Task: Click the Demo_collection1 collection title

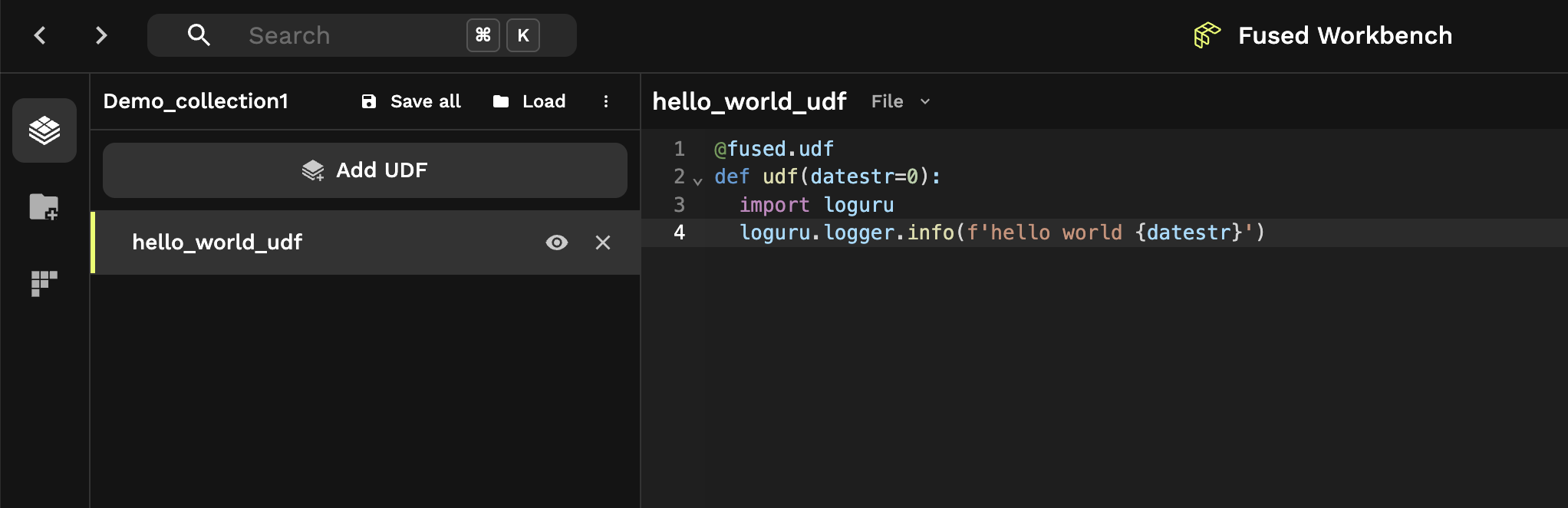Action: 196,101
